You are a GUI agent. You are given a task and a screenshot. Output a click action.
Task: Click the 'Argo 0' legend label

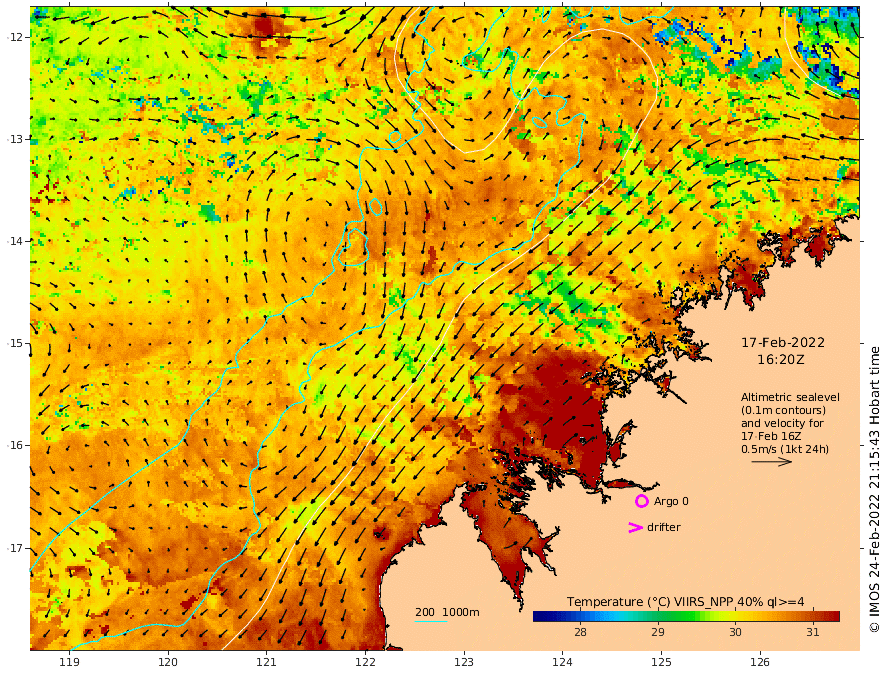pos(671,501)
